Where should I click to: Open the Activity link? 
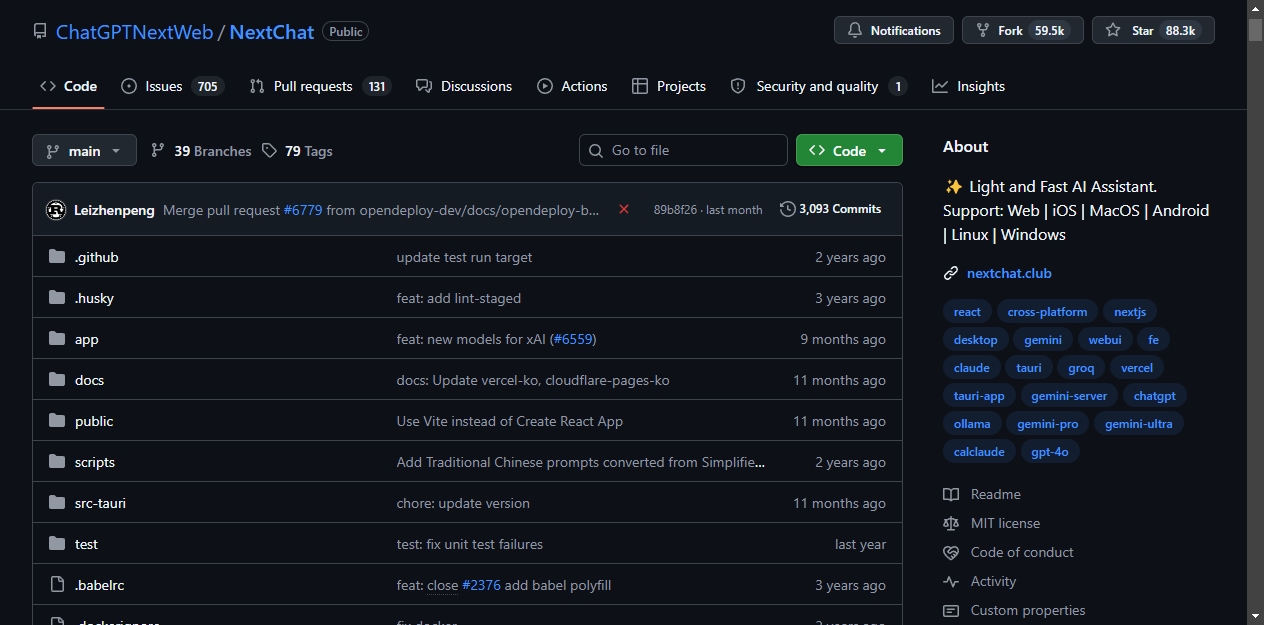click(979, 581)
